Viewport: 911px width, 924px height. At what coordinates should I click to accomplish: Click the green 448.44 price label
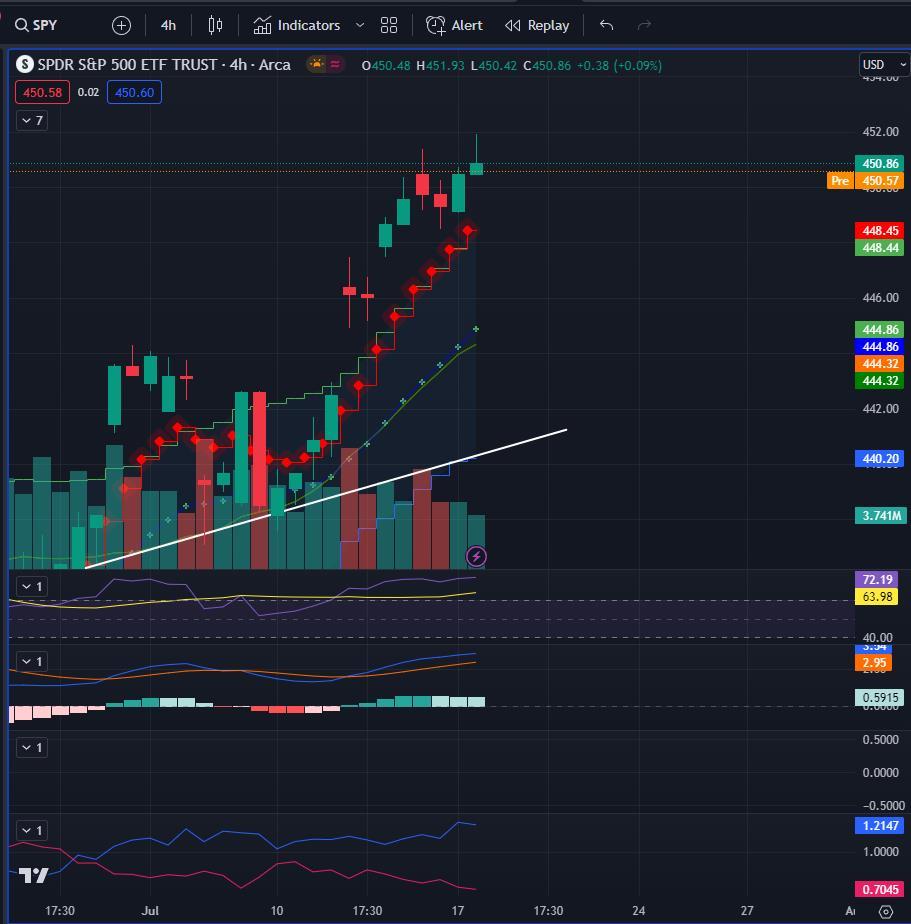(880, 248)
